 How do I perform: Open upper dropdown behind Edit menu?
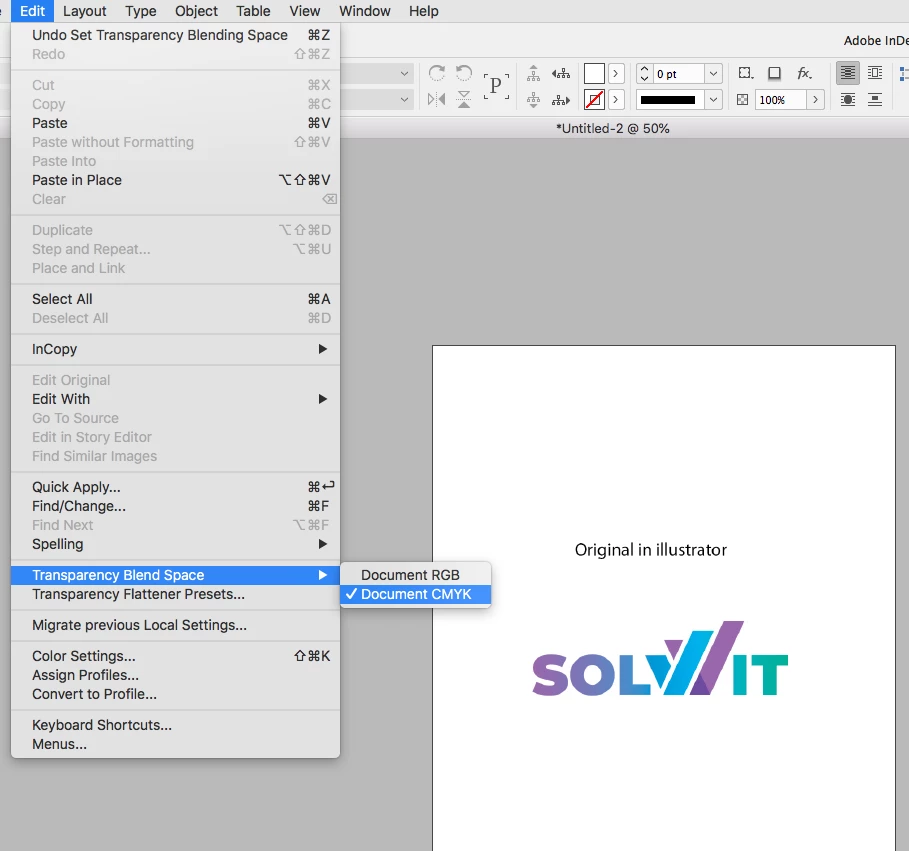[x=404, y=74]
